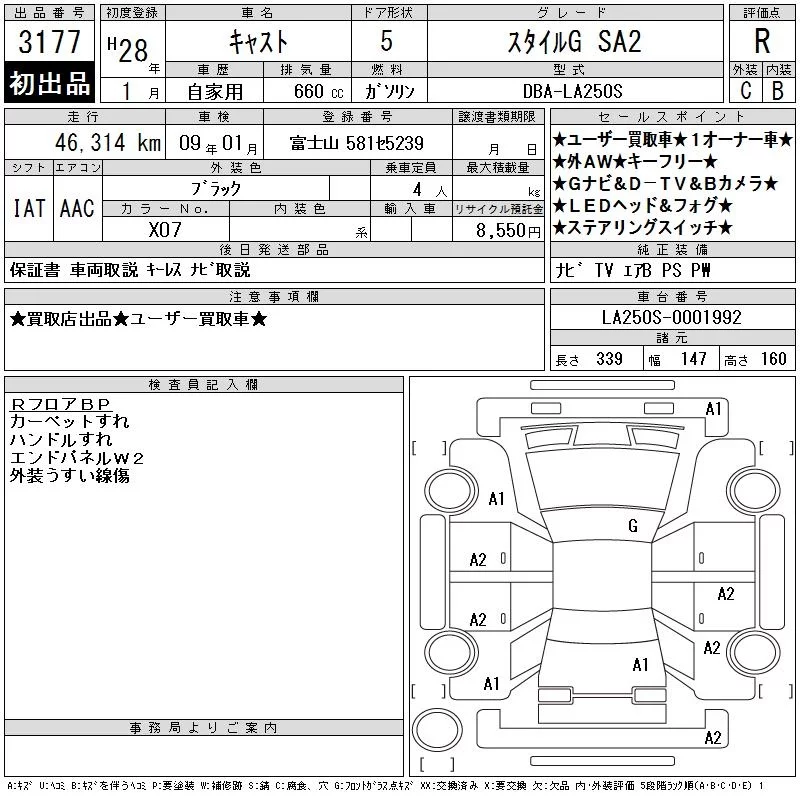Viewport: 800px width, 800px height.
Task: Select the color number X07 cell
Action: tap(165, 229)
